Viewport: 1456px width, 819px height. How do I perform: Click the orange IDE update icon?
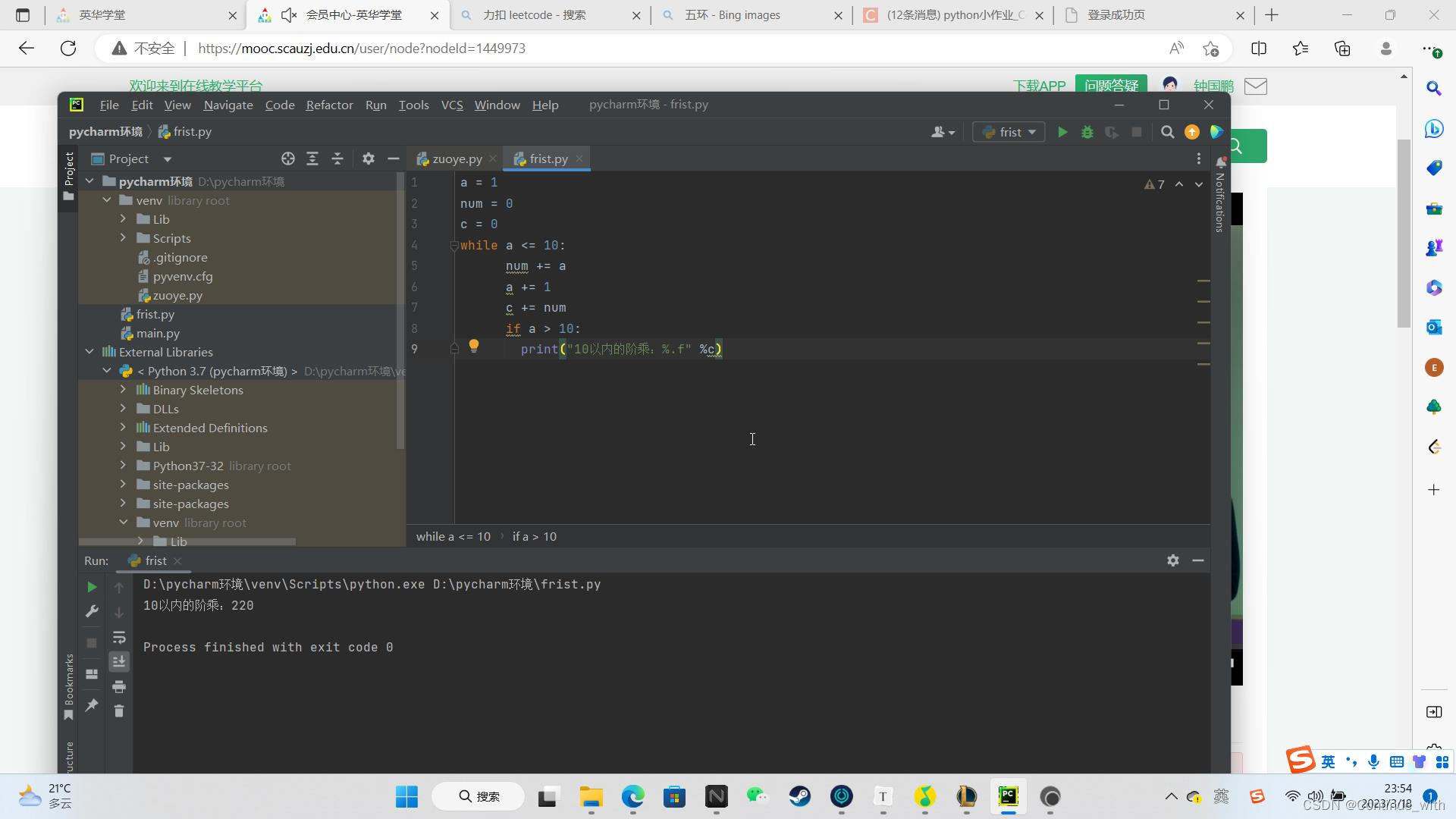pyautogui.click(x=1192, y=132)
